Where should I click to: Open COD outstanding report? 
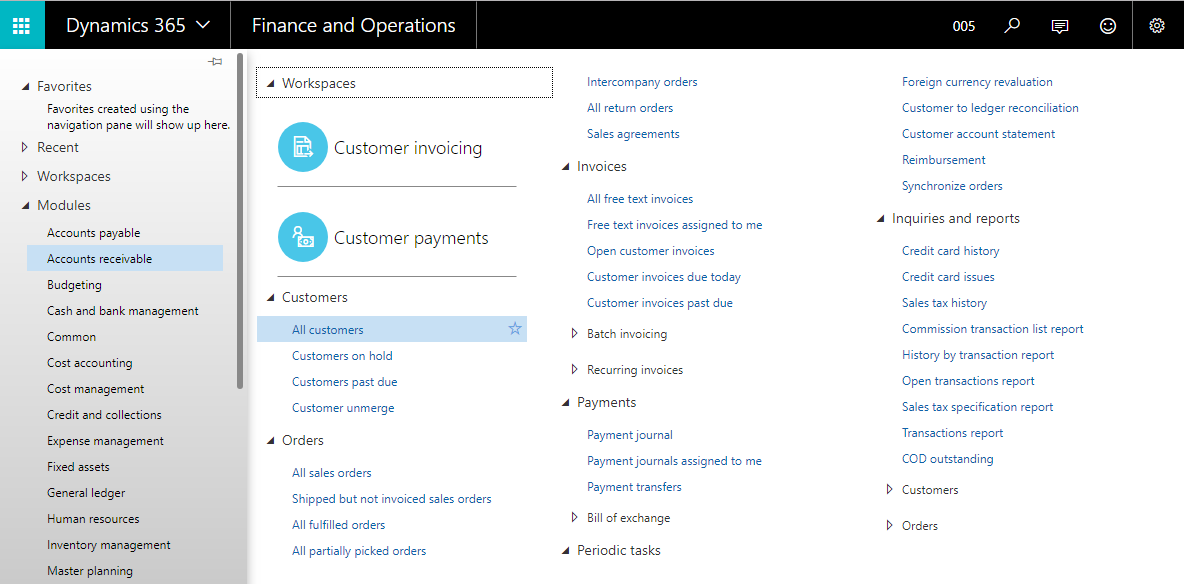pyautogui.click(x=948, y=459)
